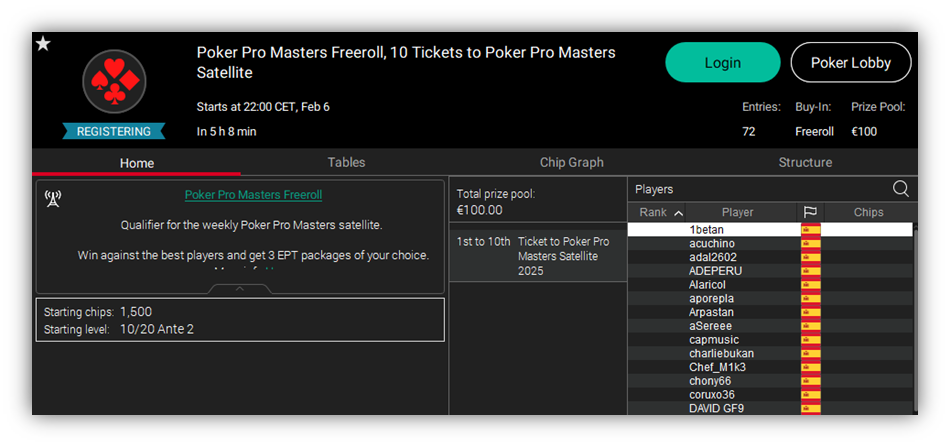Image resolution: width=950 pixels, height=447 pixels.
Task: Click the Spain flag beside 1betan
Action: point(811,230)
